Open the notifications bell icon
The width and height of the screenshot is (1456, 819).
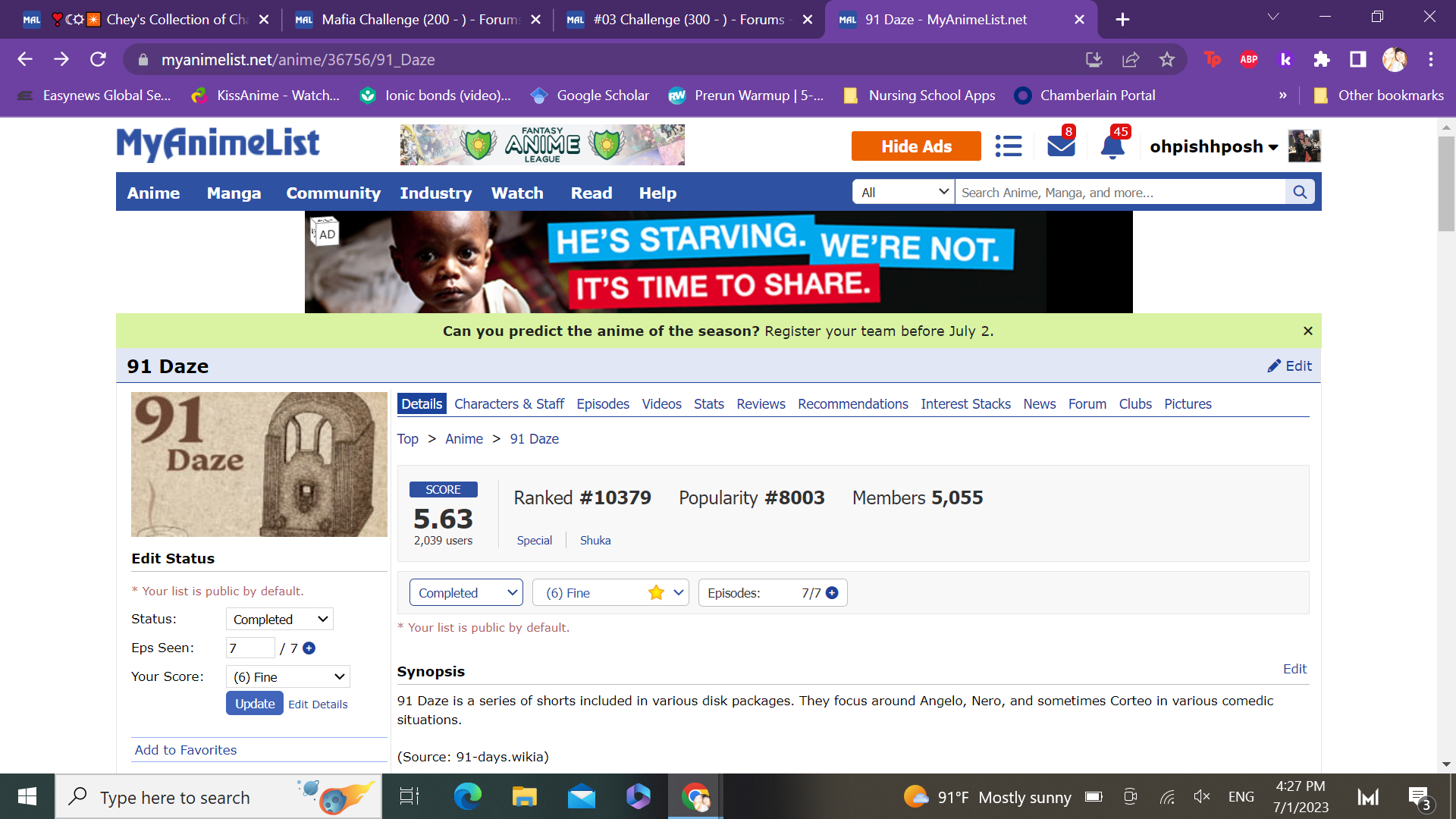coord(1112,146)
